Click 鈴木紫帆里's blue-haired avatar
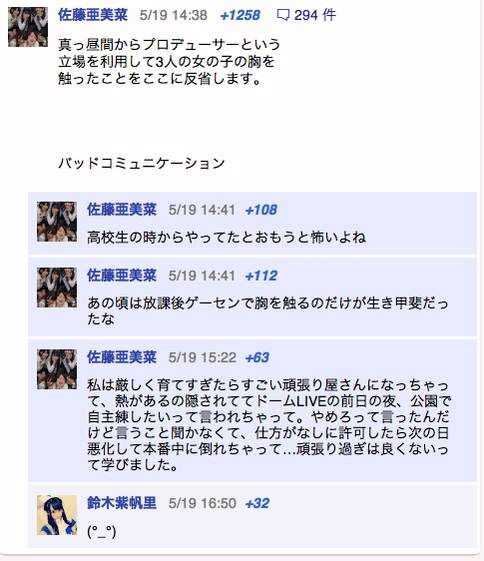Viewport: 484px width, 561px height. pyautogui.click(x=57, y=515)
